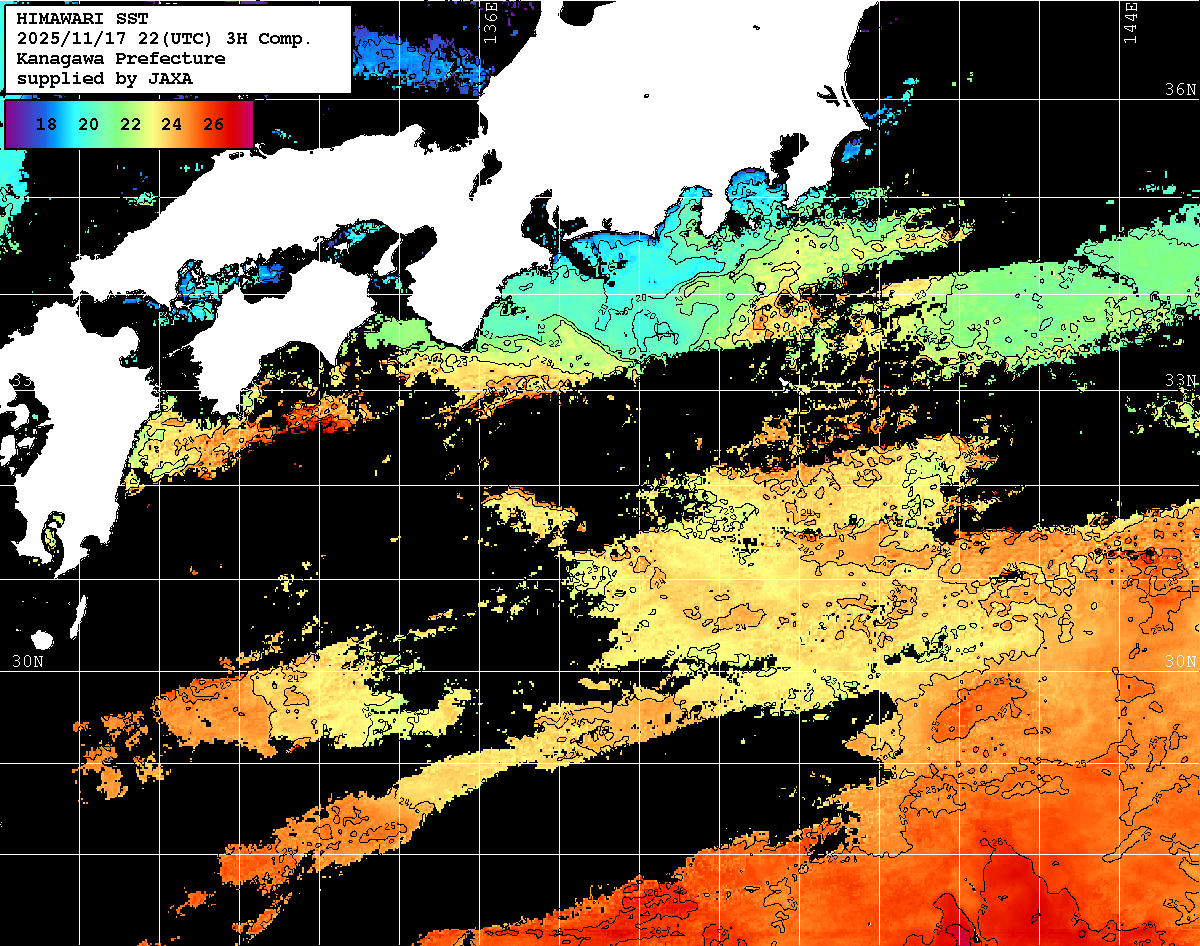Screen dimensions: 1200x946
Task: Select the 22 value on the color scale
Action: 130,125
